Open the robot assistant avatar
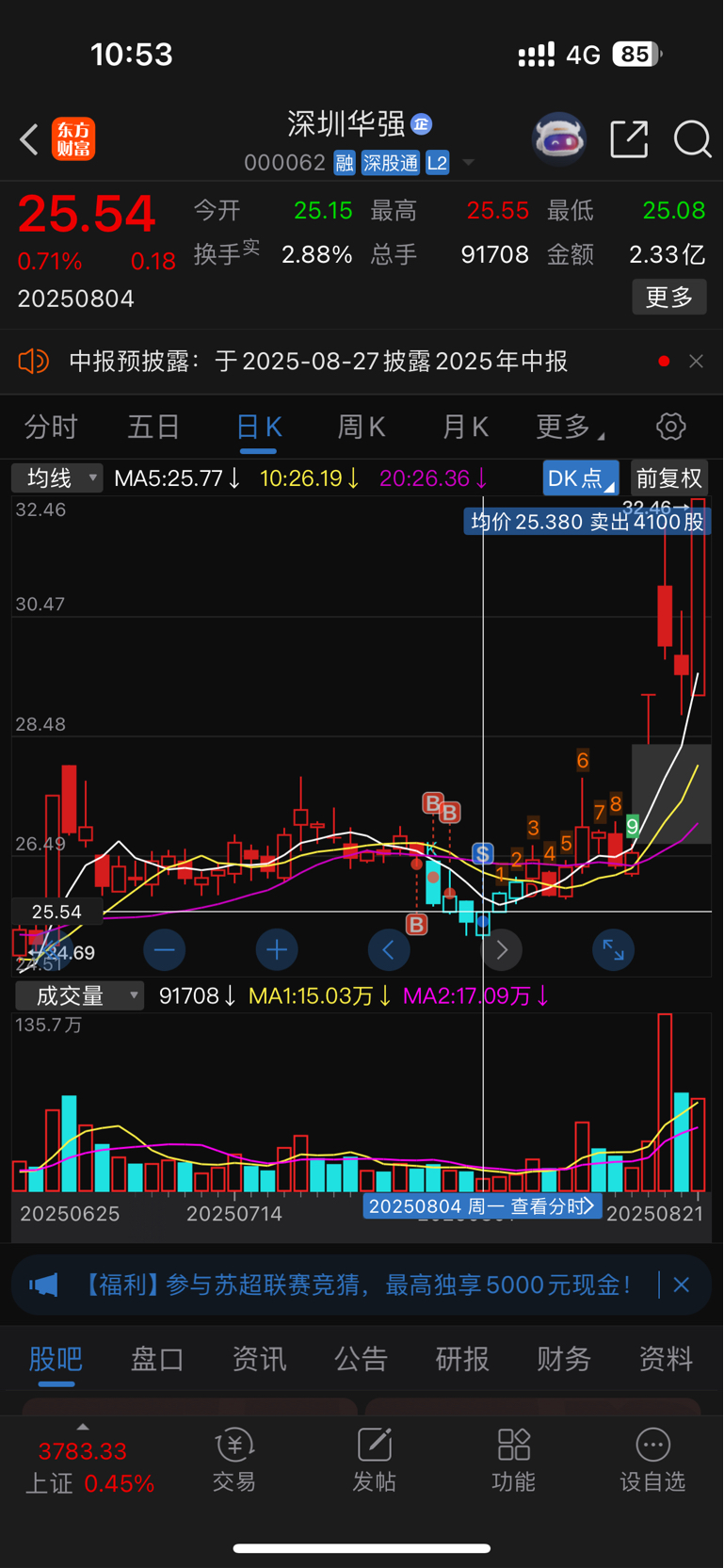724x1568 pixels. point(559,139)
